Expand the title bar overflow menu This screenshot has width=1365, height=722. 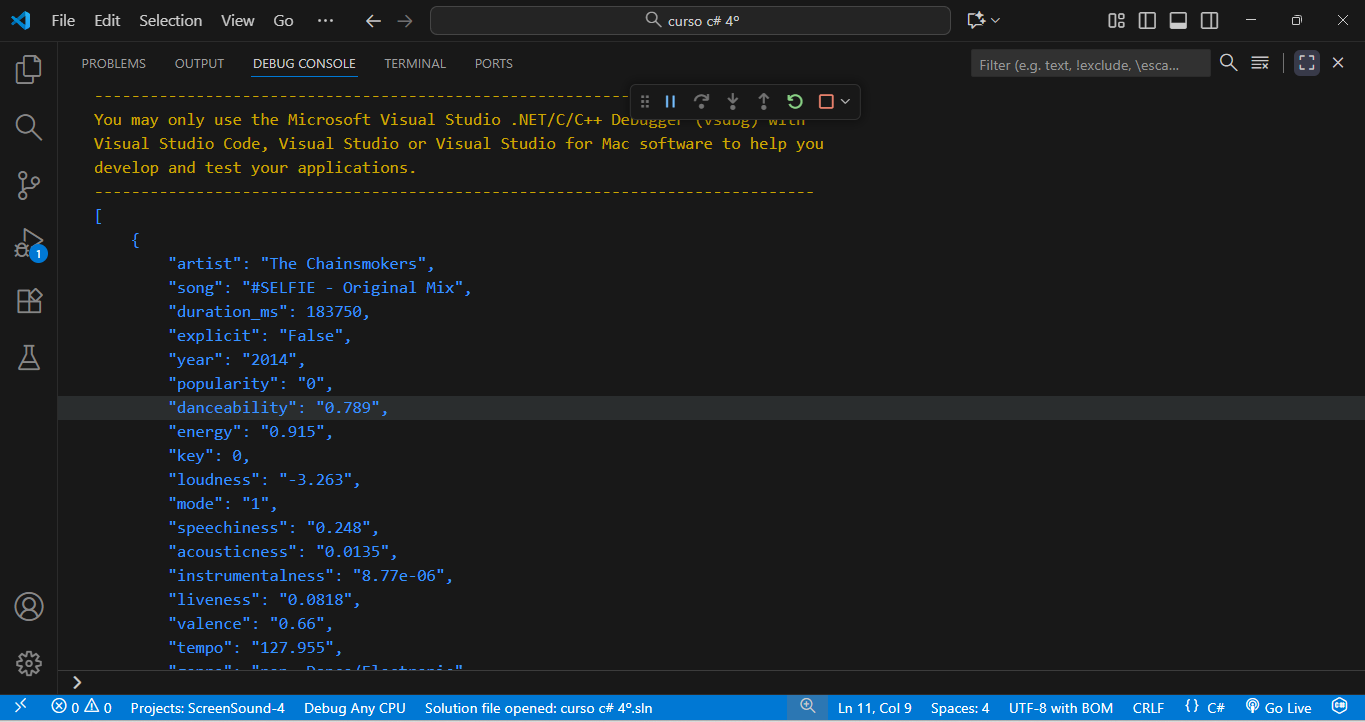point(325,20)
